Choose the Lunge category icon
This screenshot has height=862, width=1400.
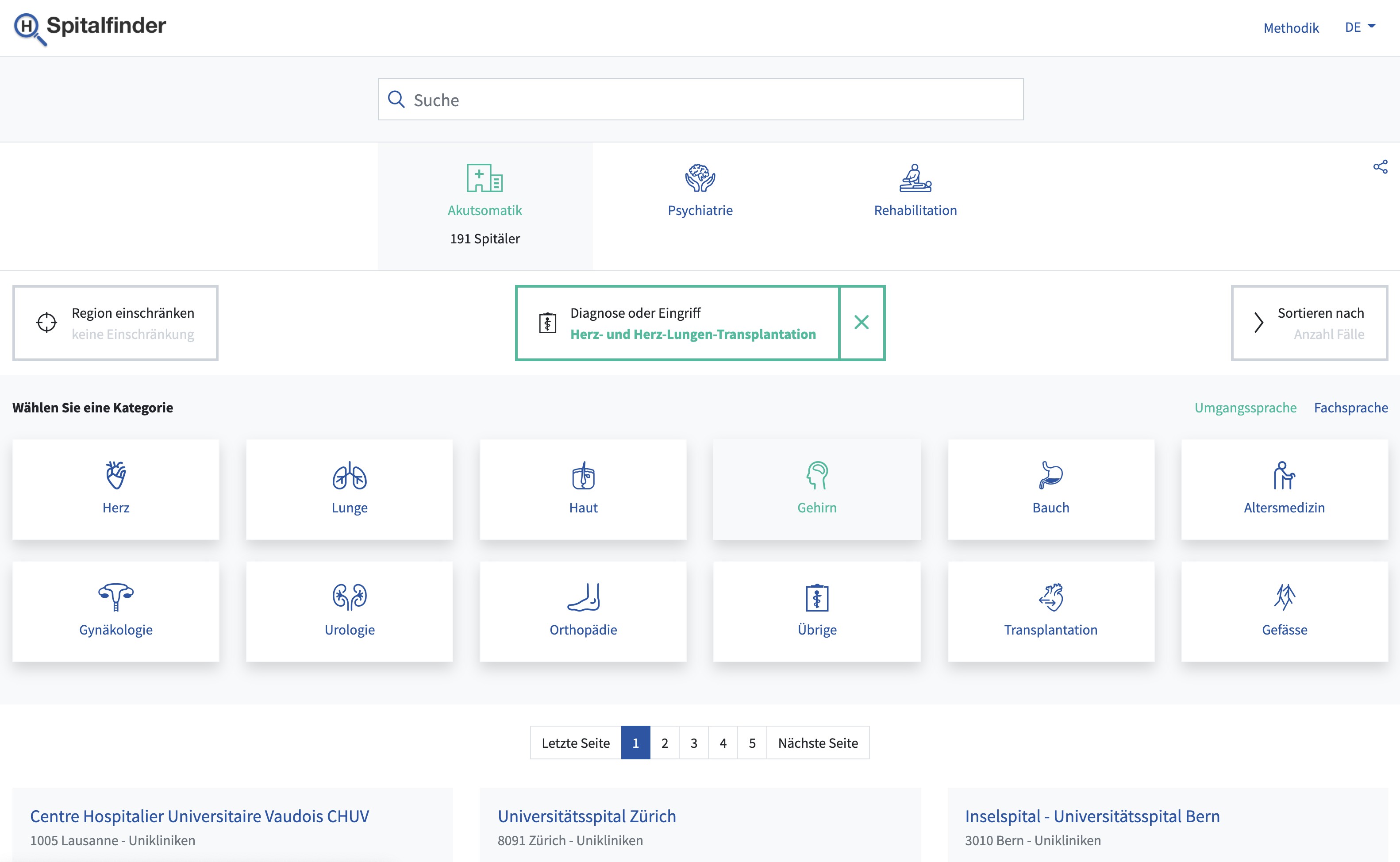pyautogui.click(x=350, y=475)
